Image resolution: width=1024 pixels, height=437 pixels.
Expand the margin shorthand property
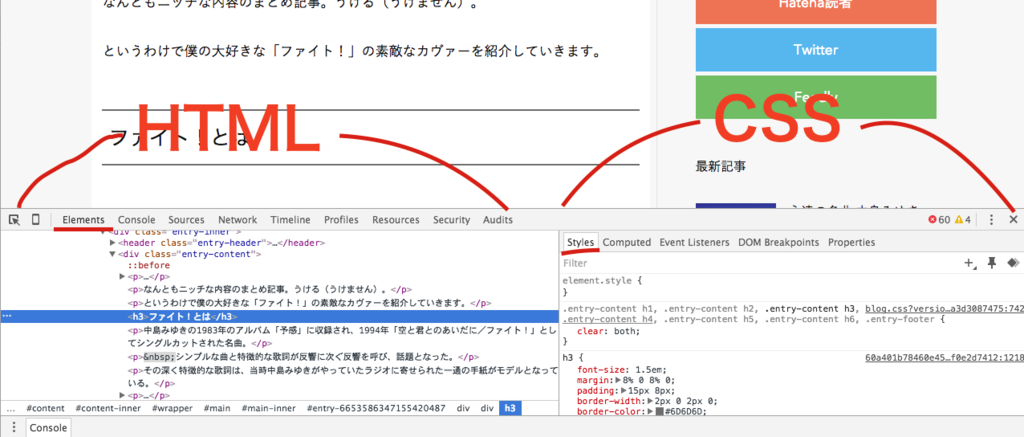point(619,380)
